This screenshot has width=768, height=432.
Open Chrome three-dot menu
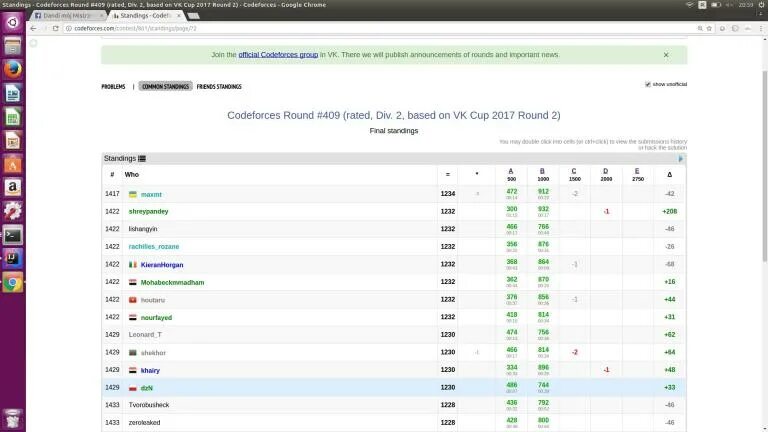761,28
